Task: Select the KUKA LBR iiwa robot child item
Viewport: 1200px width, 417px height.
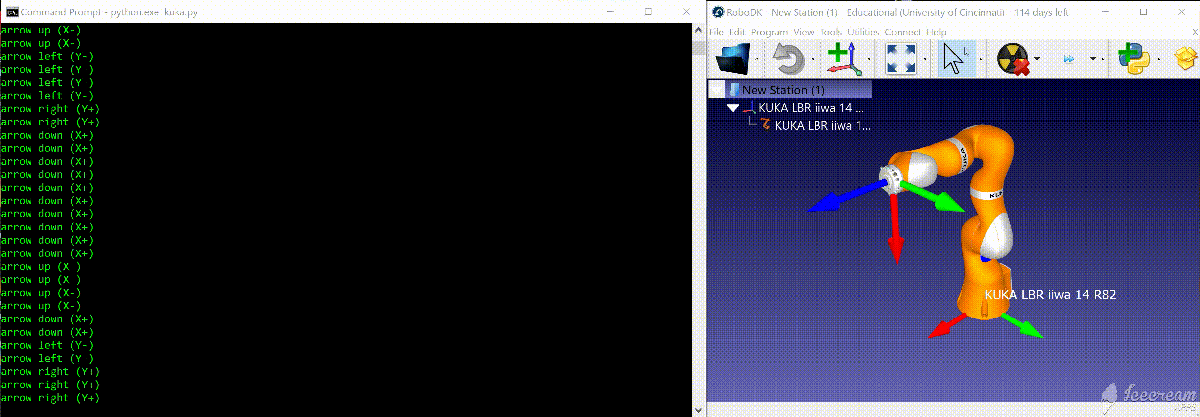Action: point(822,126)
